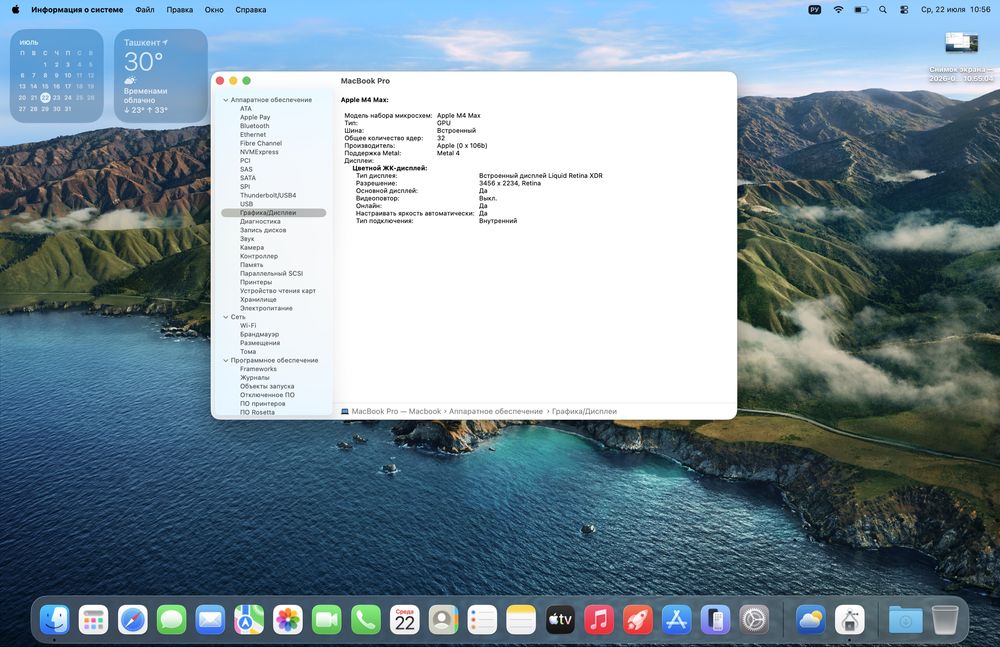Open Информация о системе app menu
The image size is (1000, 647).
(x=77, y=10)
